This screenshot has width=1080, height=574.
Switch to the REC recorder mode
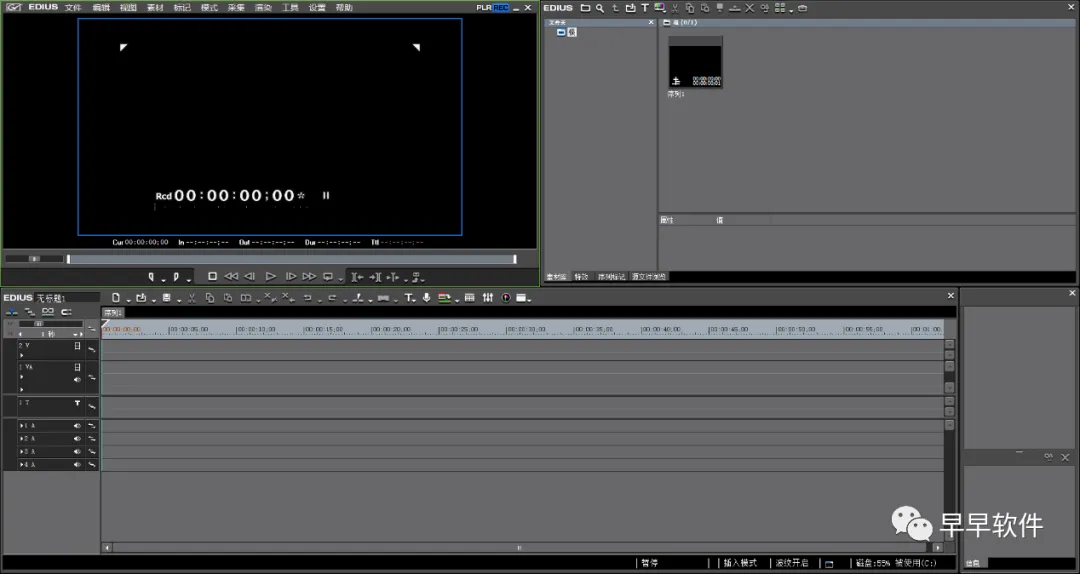click(x=501, y=8)
